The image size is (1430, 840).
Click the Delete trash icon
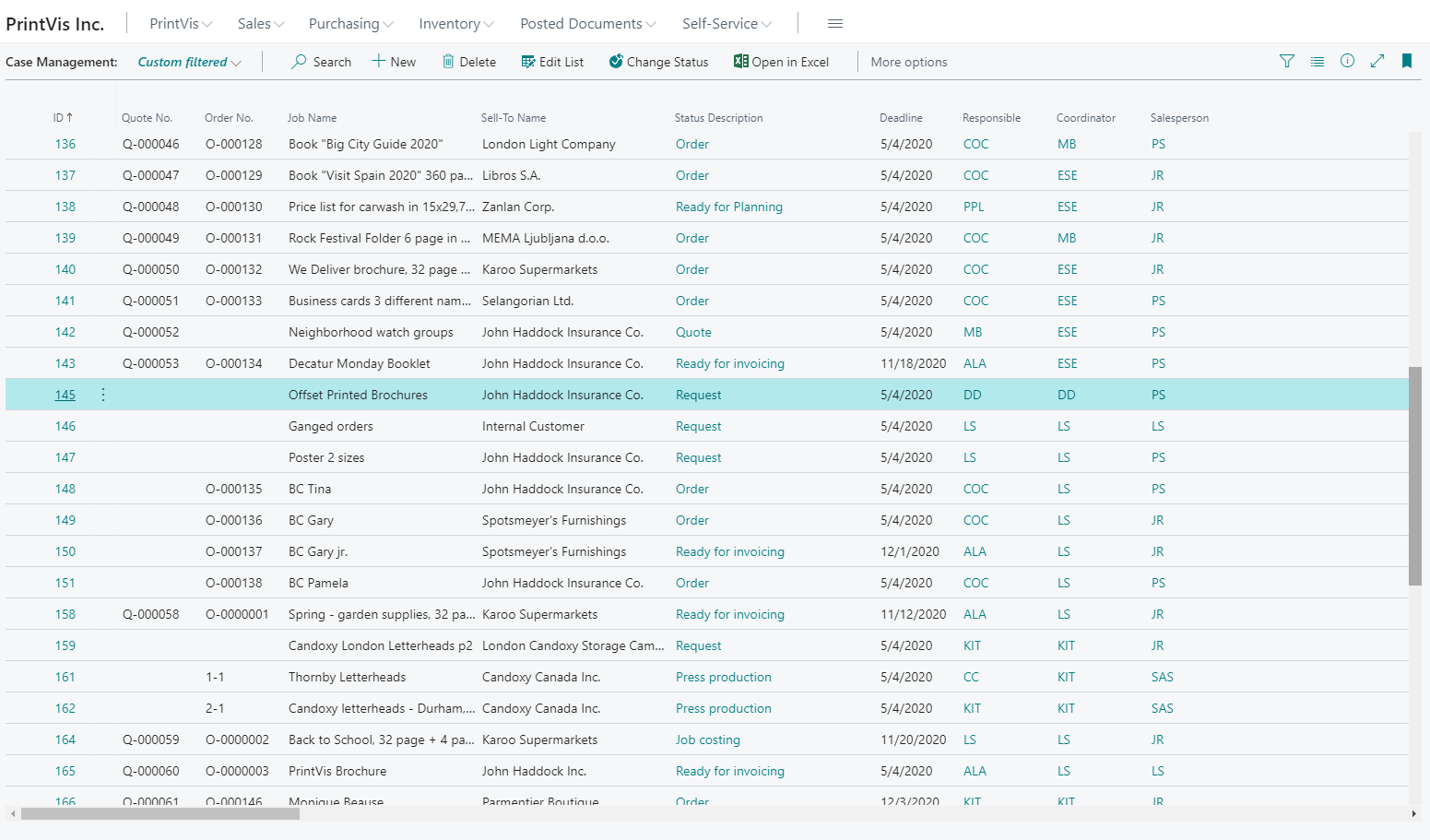click(448, 62)
